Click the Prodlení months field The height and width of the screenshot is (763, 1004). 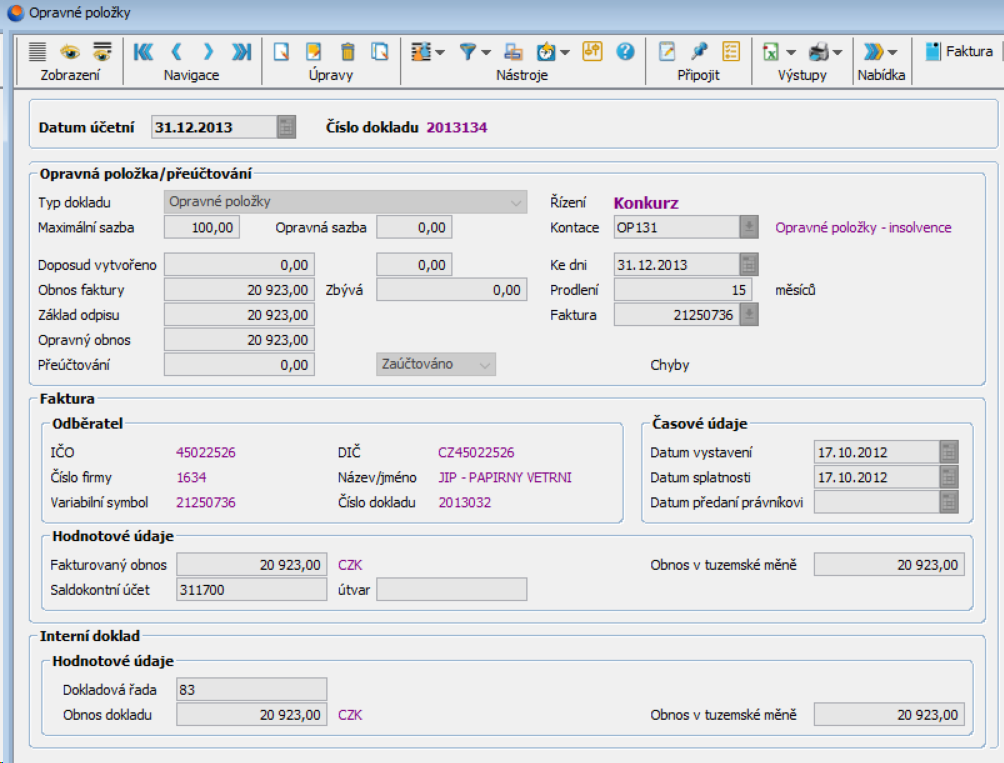coord(685,290)
